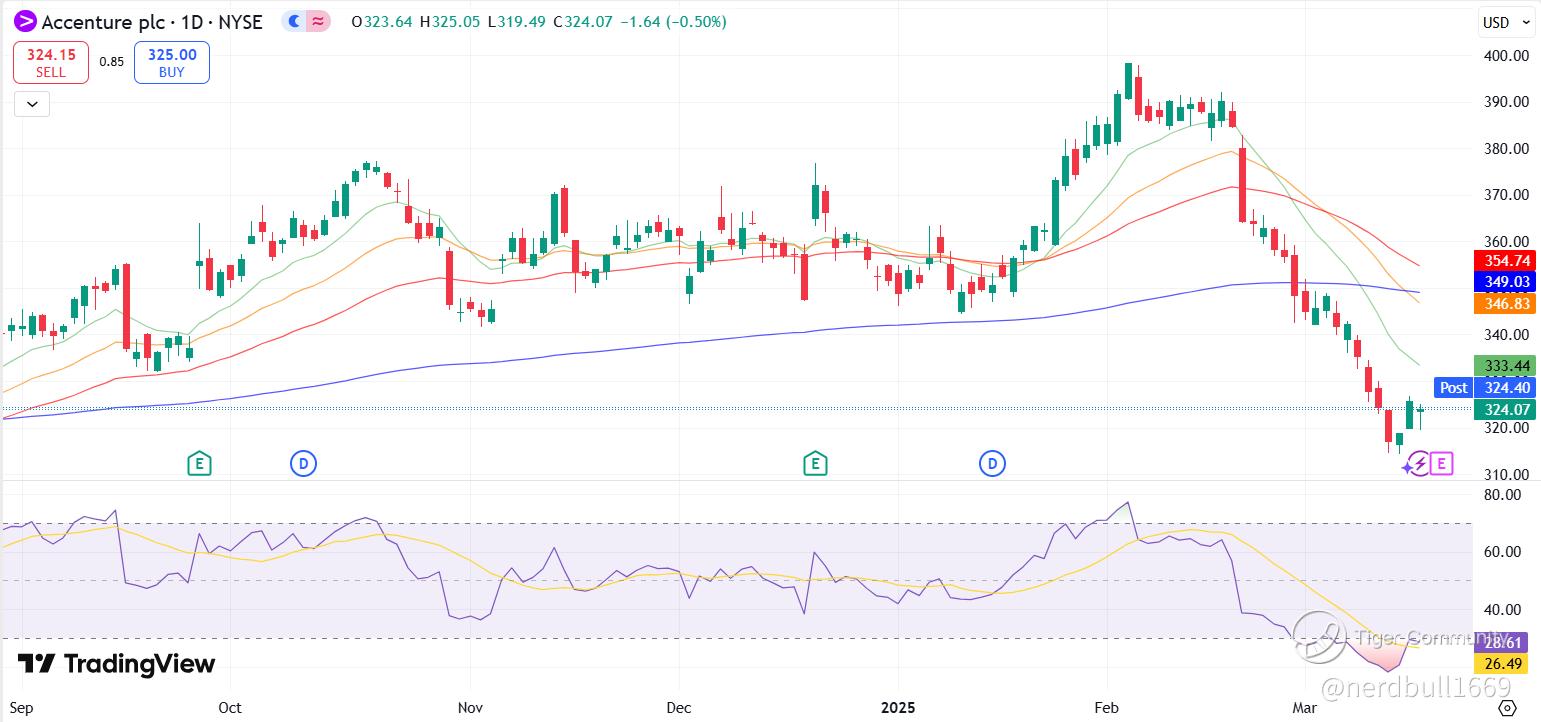Open the chart settings gear icon
This screenshot has height=722, width=1541.
1509,708
